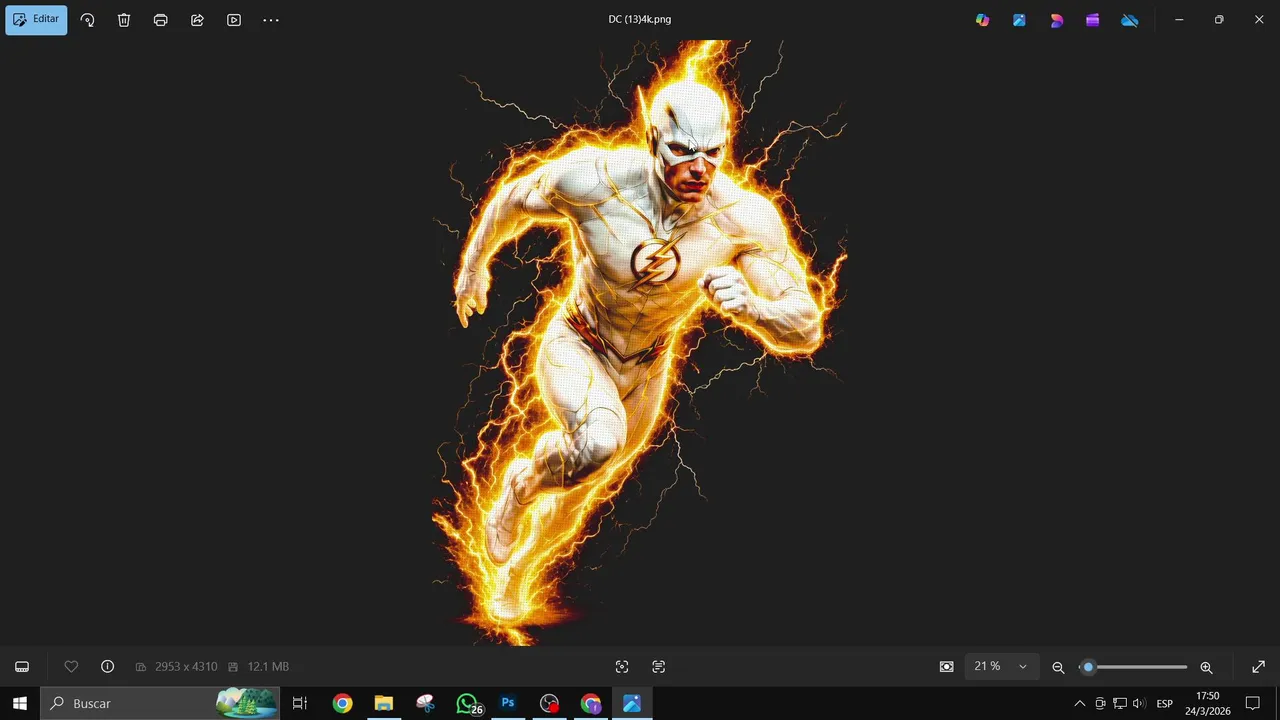Screen dimensions: 1280x720
Task: Click the displayed Flash image
Action: coord(640,343)
